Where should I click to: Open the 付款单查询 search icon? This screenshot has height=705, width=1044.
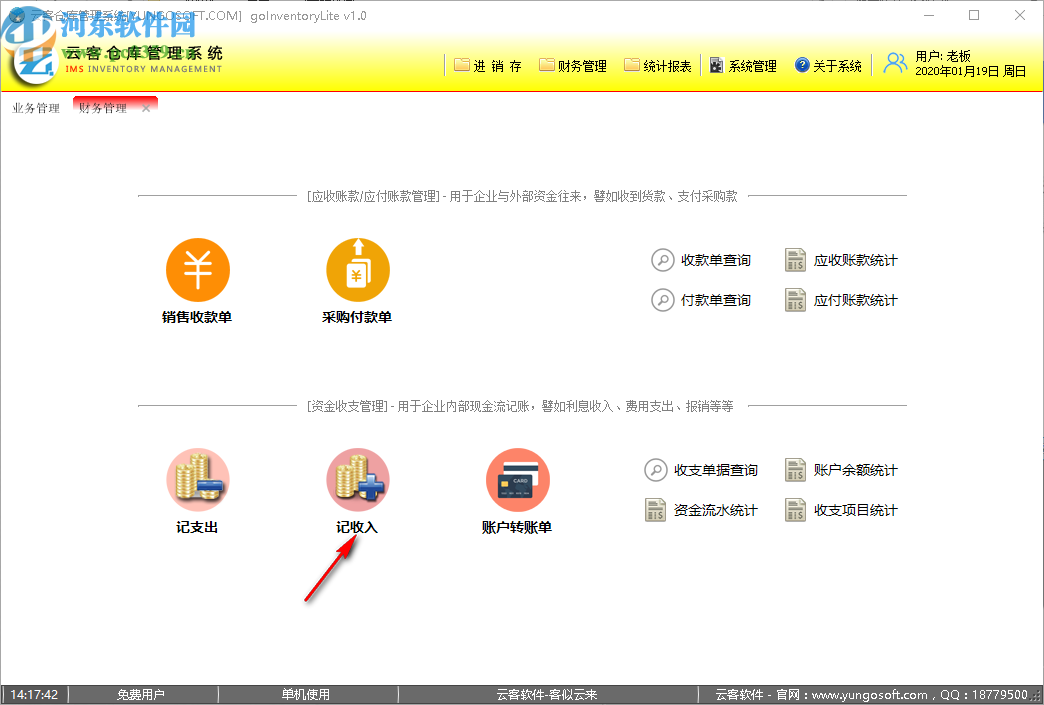[x=662, y=299]
